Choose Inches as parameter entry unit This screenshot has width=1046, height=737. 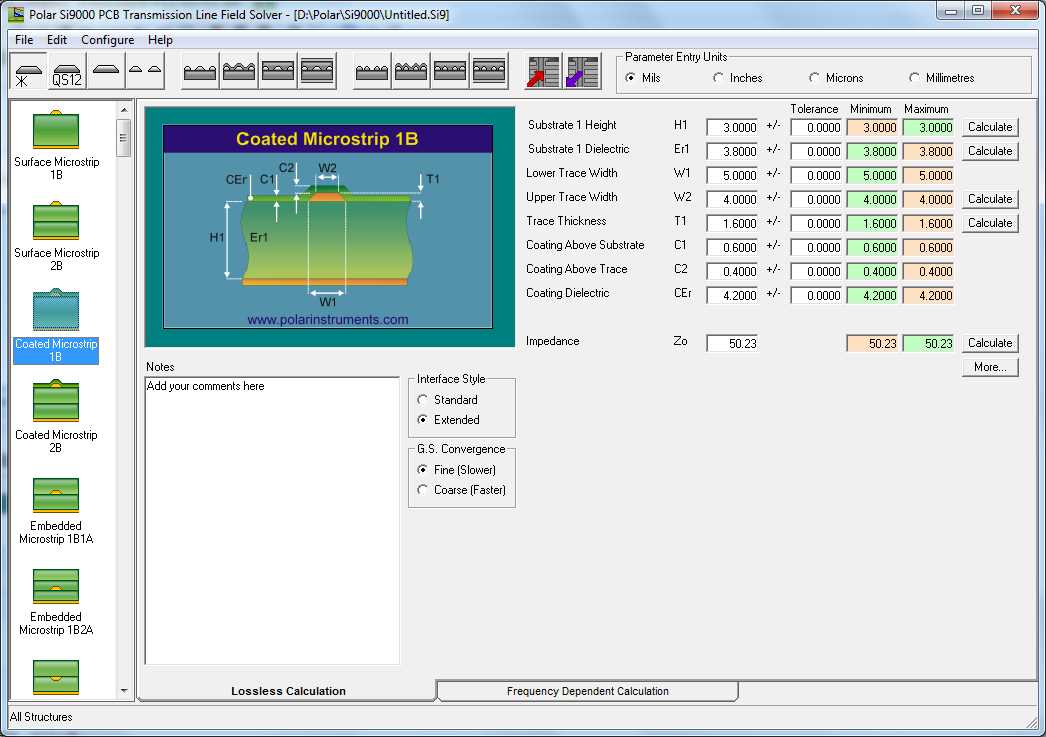tap(737, 78)
